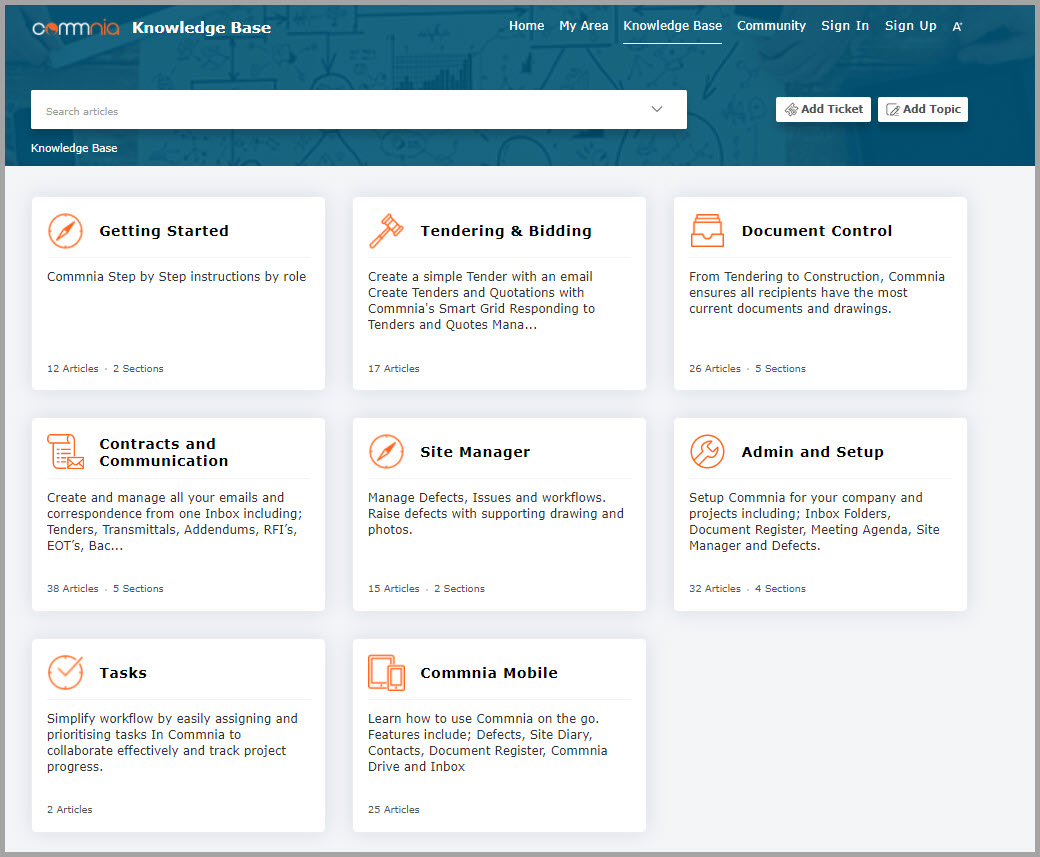Click the Site Manager compass icon

tap(386, 452)
